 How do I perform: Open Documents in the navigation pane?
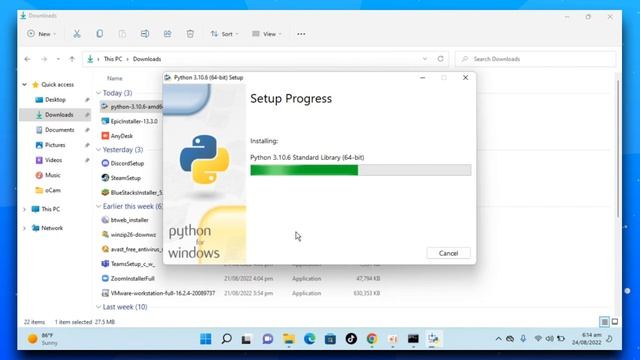pyautogui.click(x=59, y=130)
